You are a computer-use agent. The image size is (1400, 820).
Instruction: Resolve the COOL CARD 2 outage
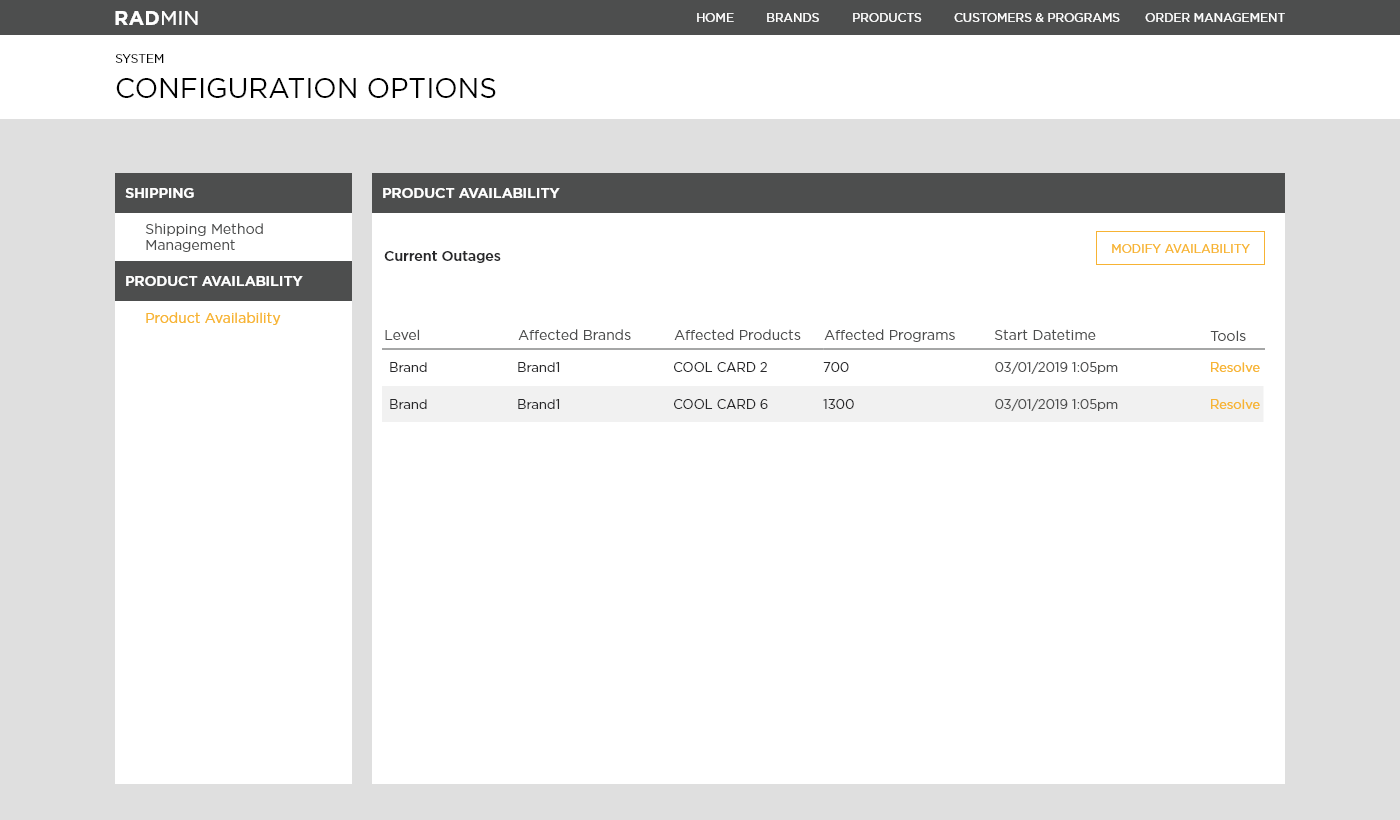(x=1235, y=367)
